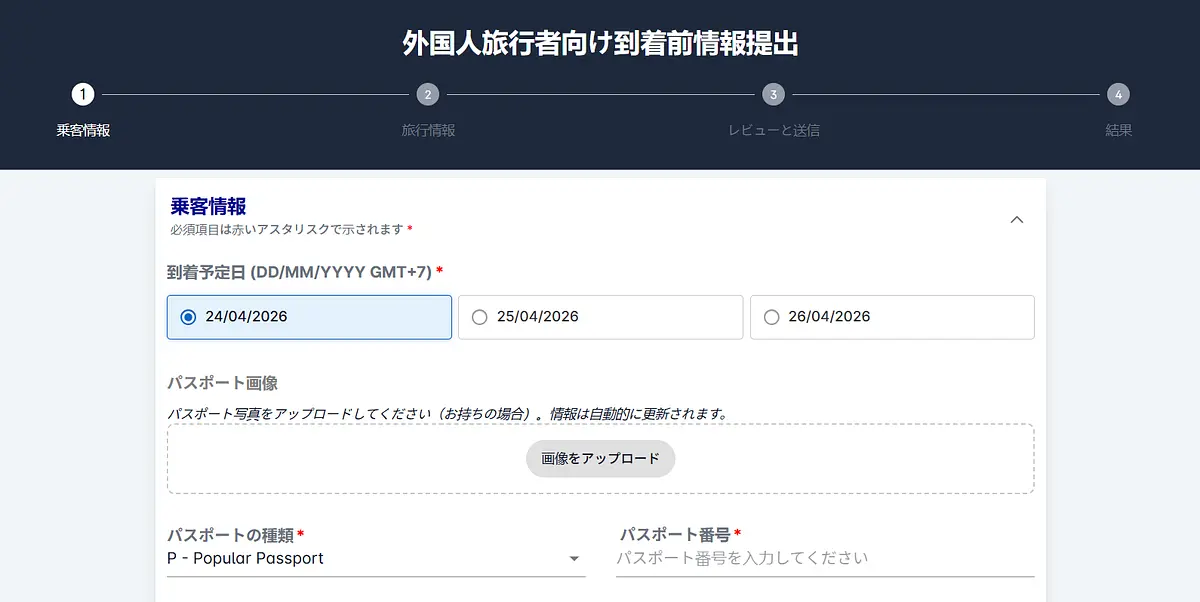Open the パスポートの種類 dropdown
This screenshot has width=1200, height=602.
click(376, 558)
